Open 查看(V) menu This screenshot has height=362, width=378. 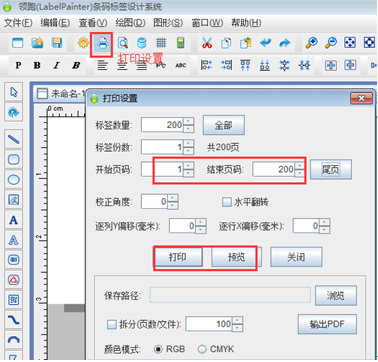click(x=93, y=23)
